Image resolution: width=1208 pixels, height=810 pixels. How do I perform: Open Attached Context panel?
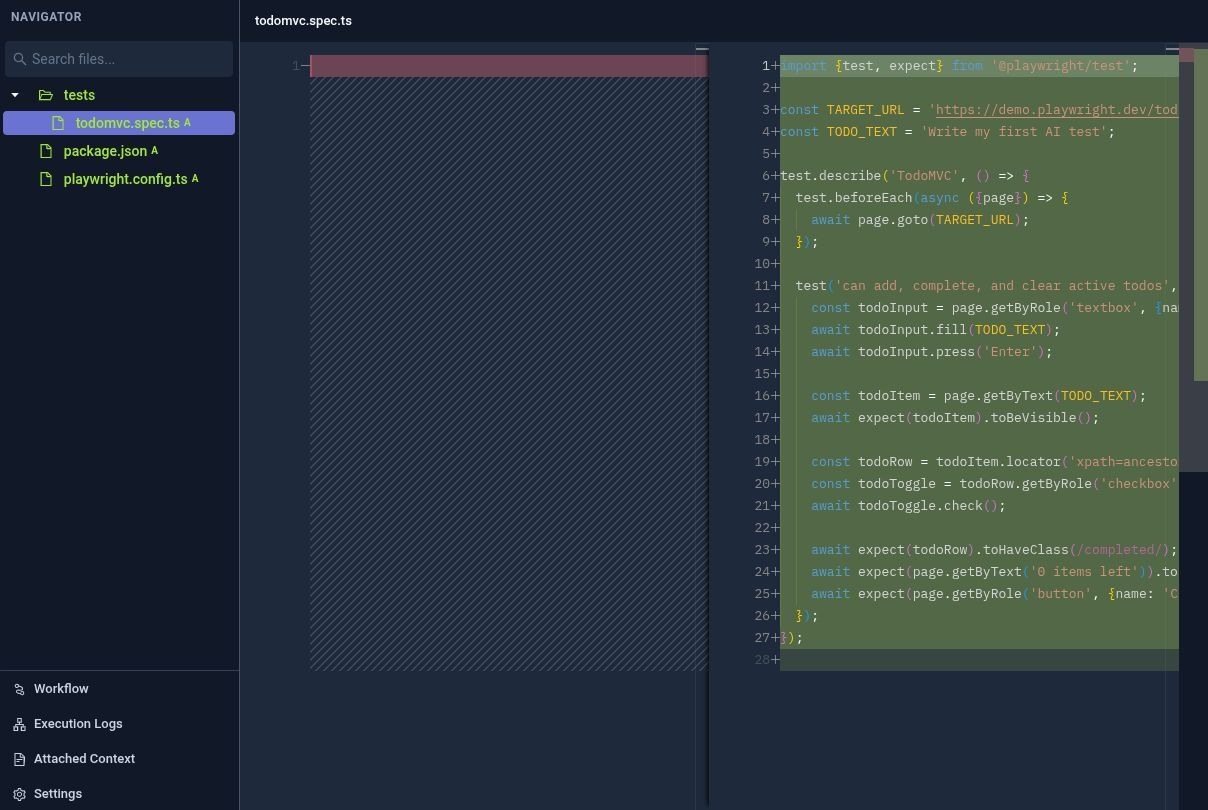coord(84,759)
